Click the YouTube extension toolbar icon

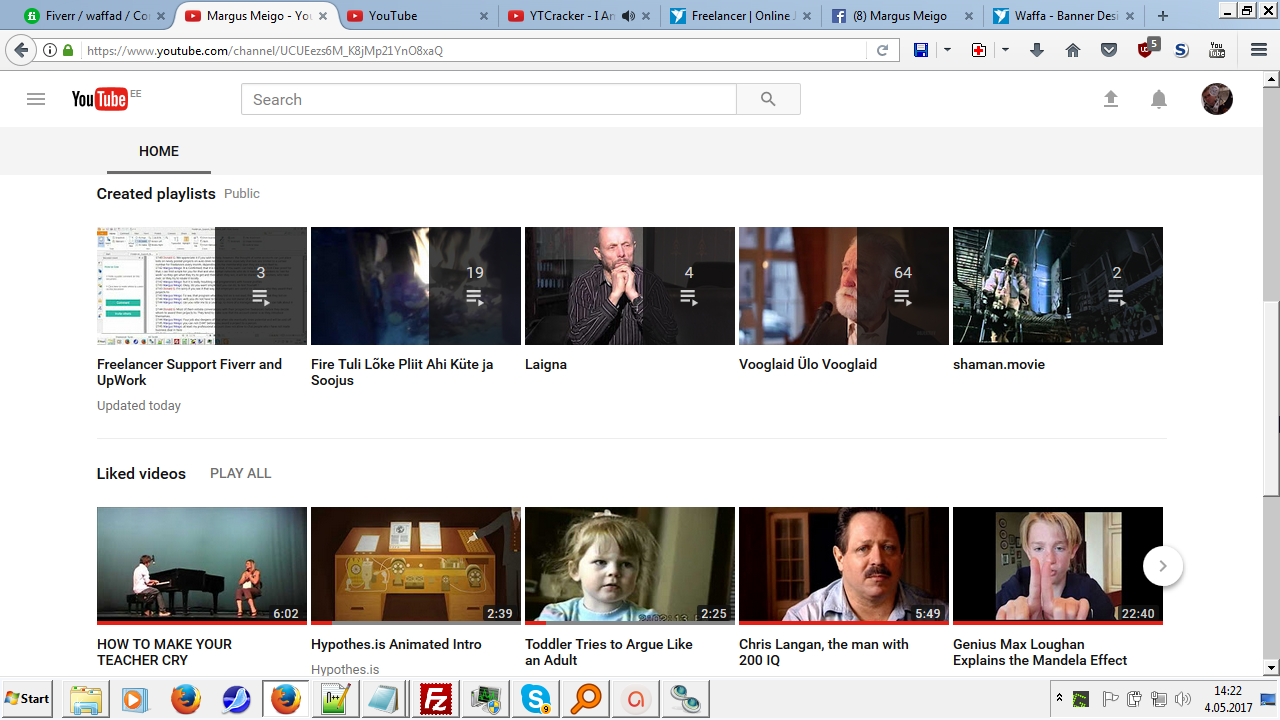click(1217, 50)
